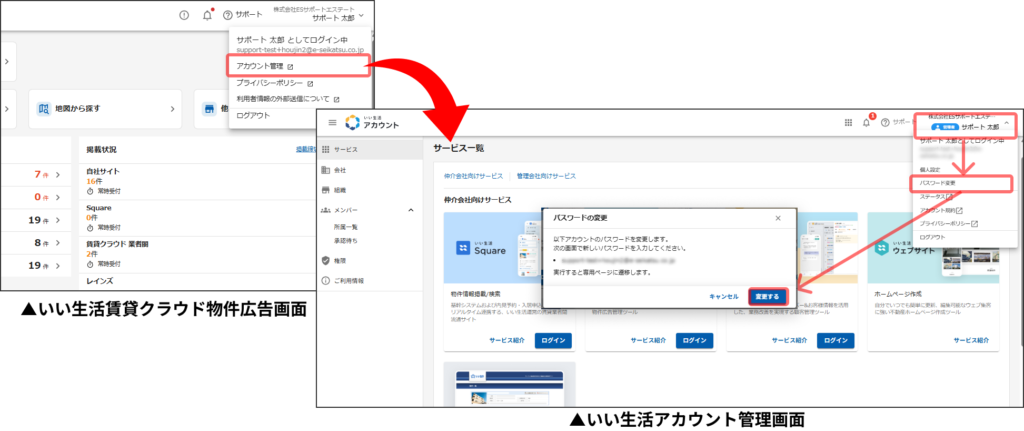This screenshot has height=431, width=1024.
Task: Open 所属一覧 under メンバー
Action: (x=345, y=227)
